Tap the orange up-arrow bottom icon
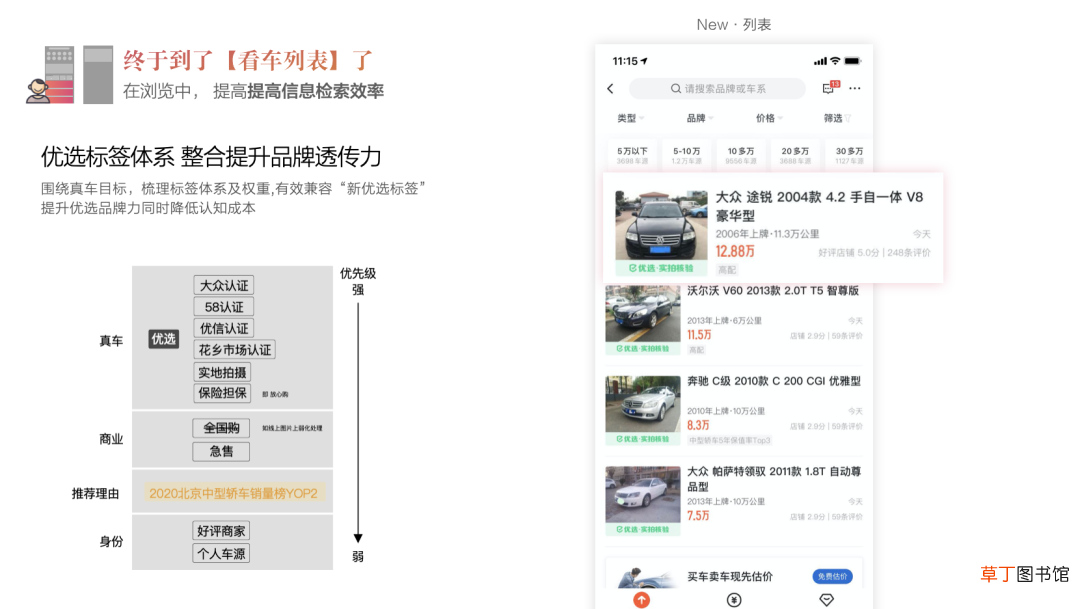Viewport: 1080px width, 609px height. [641, 600]
